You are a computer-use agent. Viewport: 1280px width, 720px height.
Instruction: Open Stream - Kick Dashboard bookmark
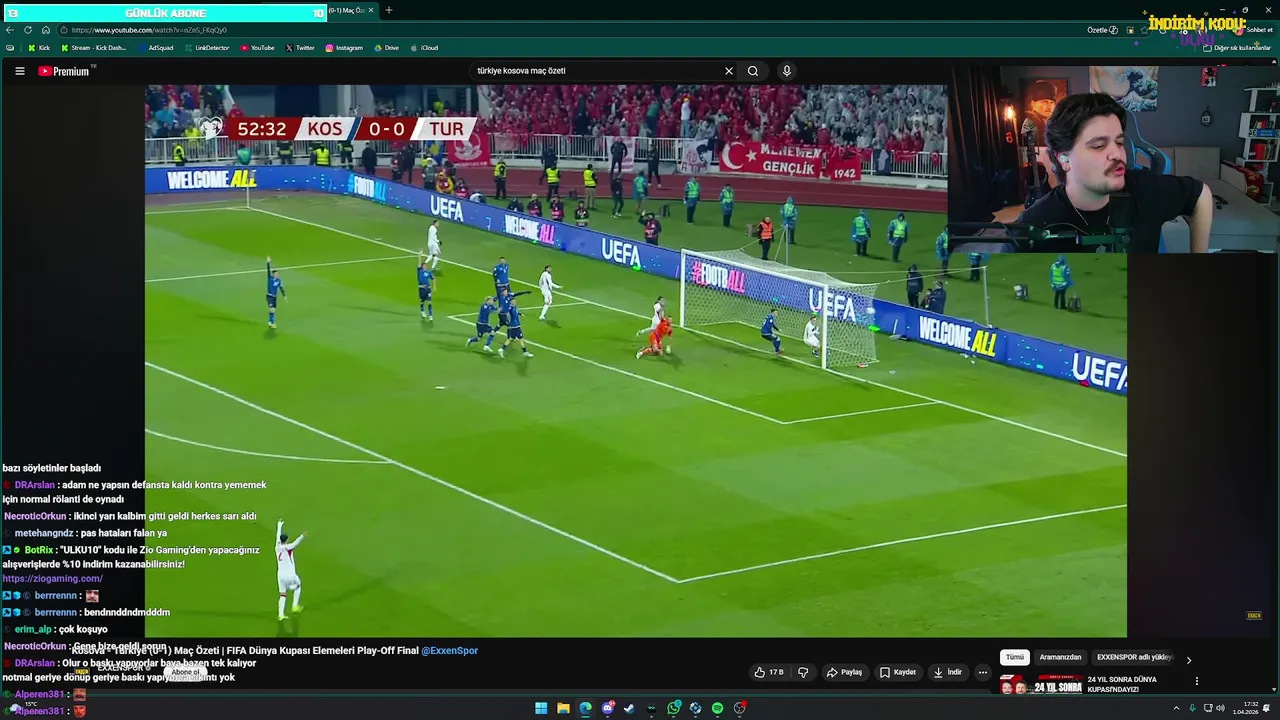(94, 48)
